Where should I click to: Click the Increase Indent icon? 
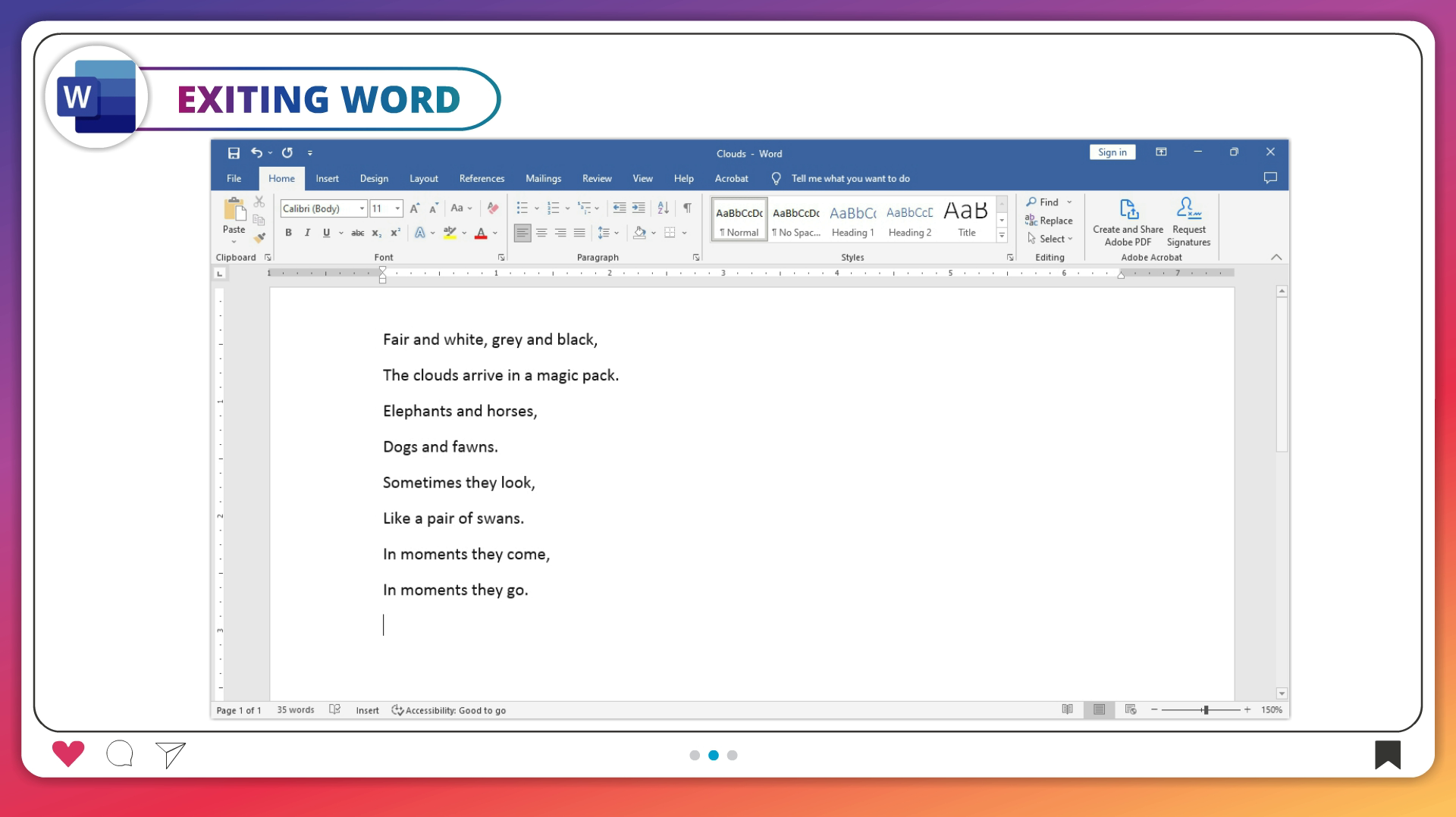pyautogui.click(x=639, y=208)
